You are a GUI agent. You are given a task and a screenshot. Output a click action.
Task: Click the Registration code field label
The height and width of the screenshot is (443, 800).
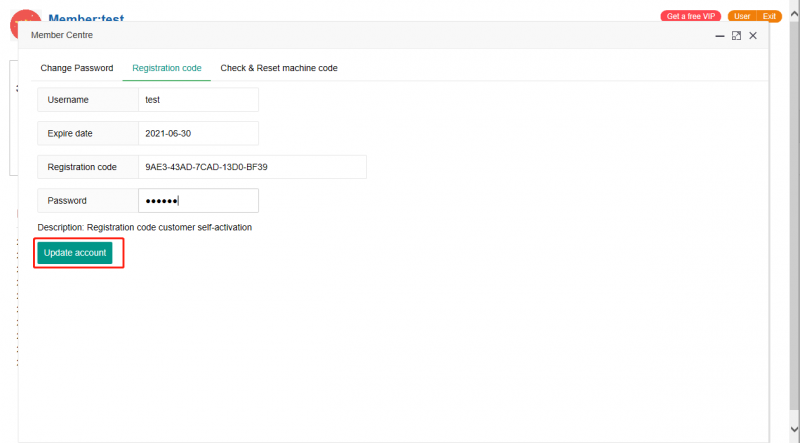coord(82,167)
